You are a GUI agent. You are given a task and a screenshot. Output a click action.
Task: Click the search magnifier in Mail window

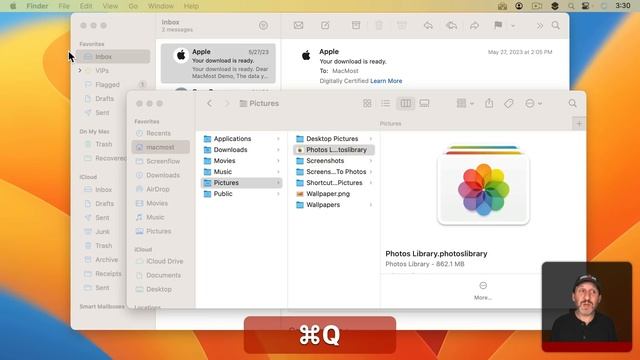[x=556, y=25]
